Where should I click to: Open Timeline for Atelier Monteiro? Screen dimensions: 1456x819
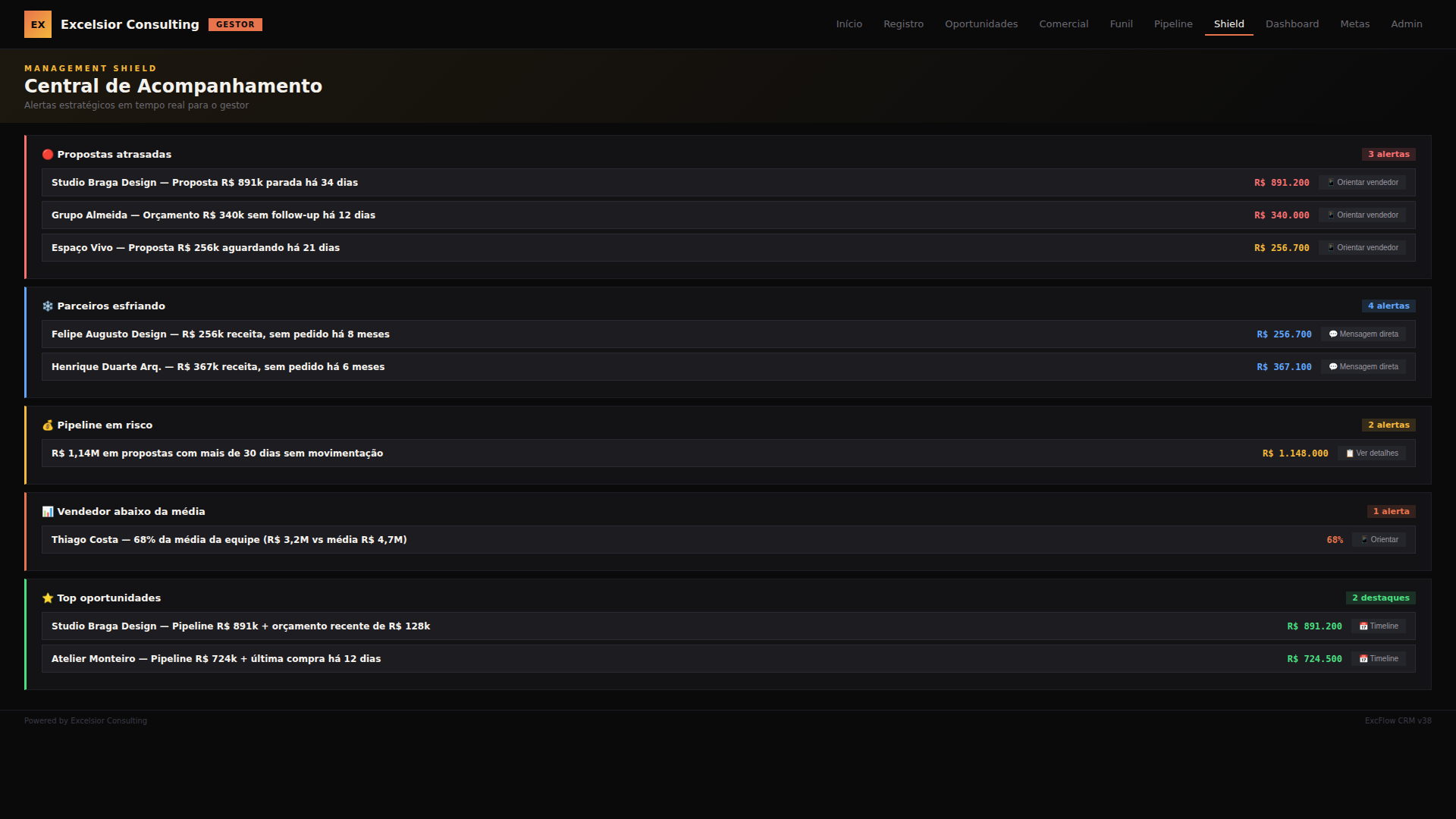(1379, 659)
